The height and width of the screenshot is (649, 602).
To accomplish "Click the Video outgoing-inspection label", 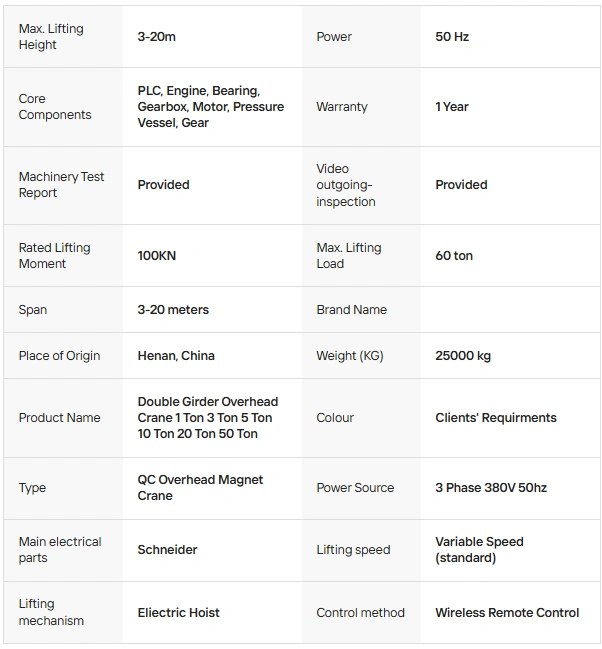I will tap(346, 185).
